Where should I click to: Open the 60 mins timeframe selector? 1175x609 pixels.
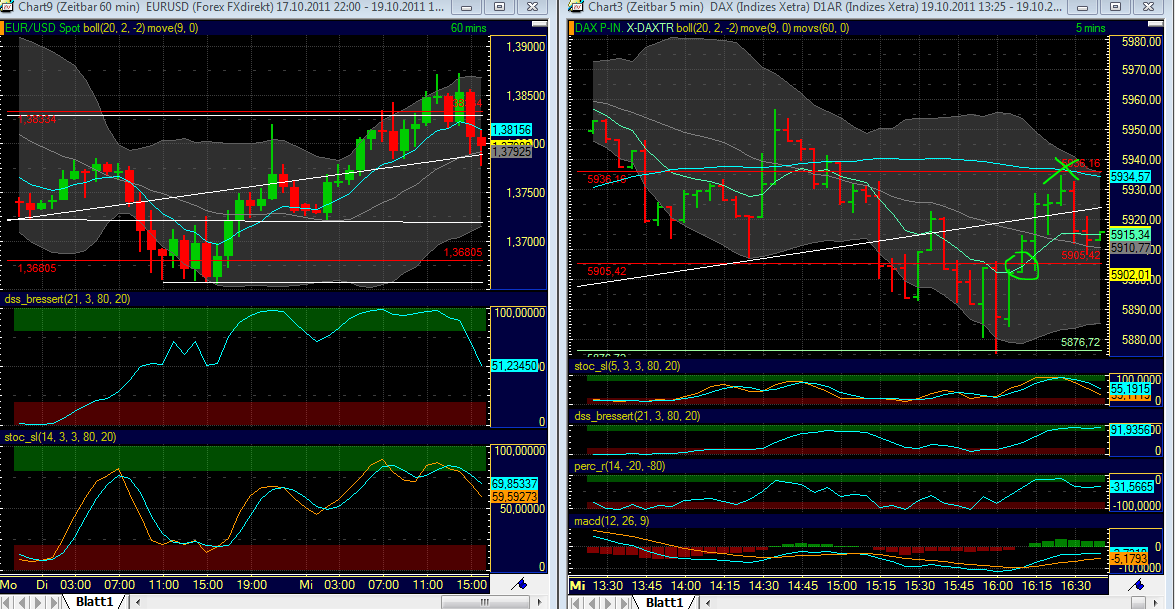point(468,28)
